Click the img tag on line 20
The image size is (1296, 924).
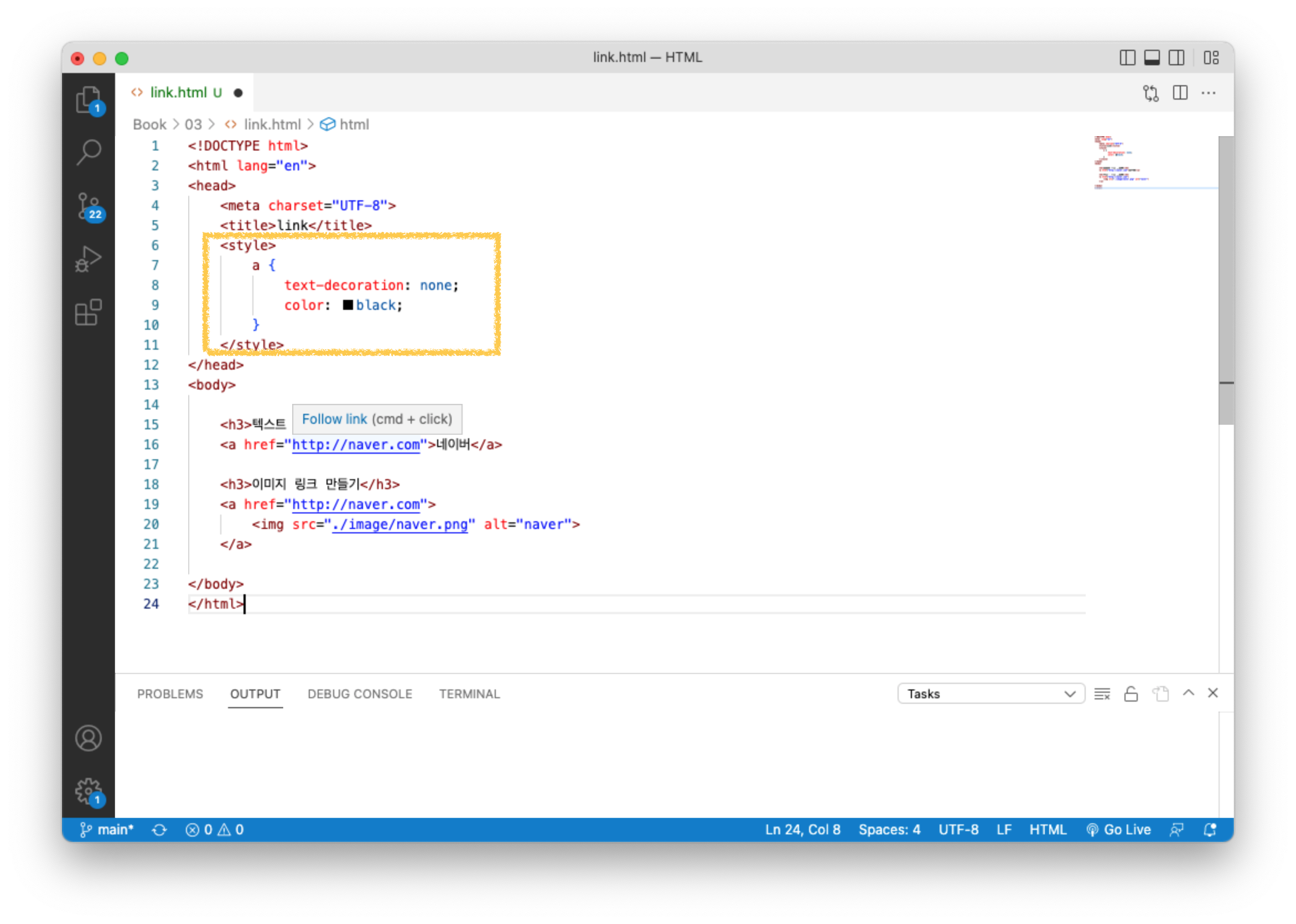[x=416, y=525]
